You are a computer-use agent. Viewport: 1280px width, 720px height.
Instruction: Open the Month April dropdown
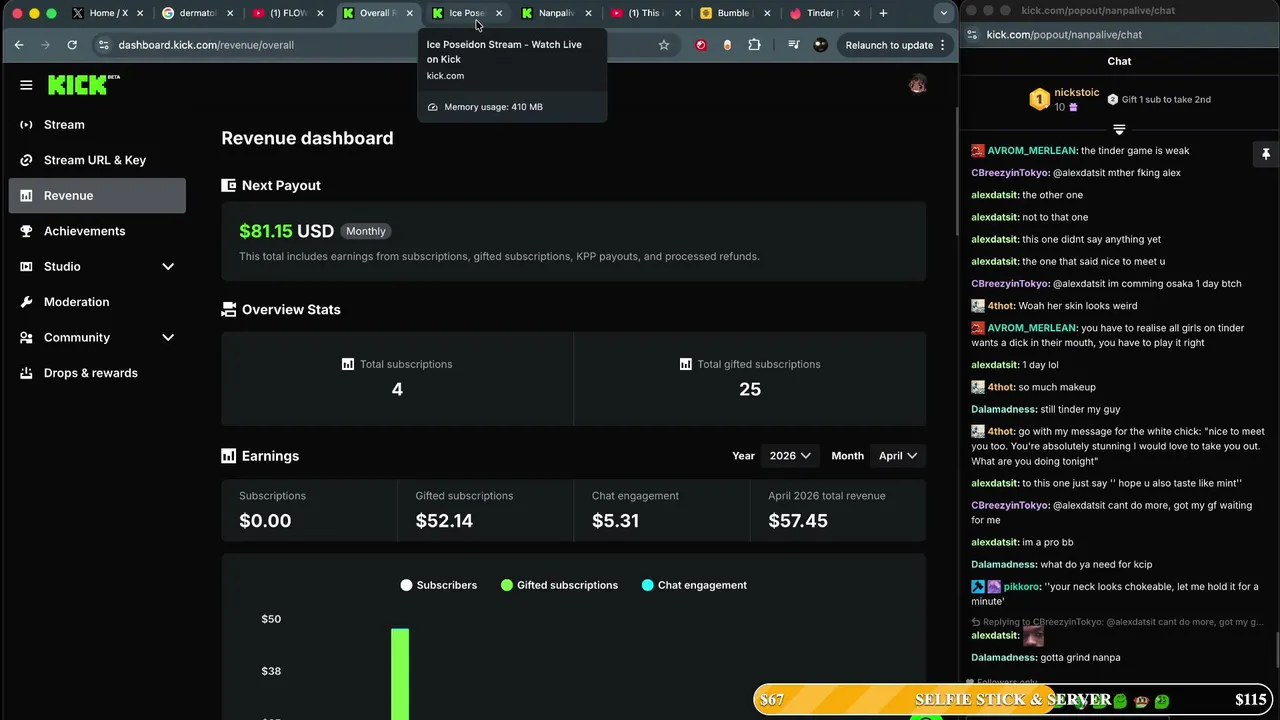898,456
